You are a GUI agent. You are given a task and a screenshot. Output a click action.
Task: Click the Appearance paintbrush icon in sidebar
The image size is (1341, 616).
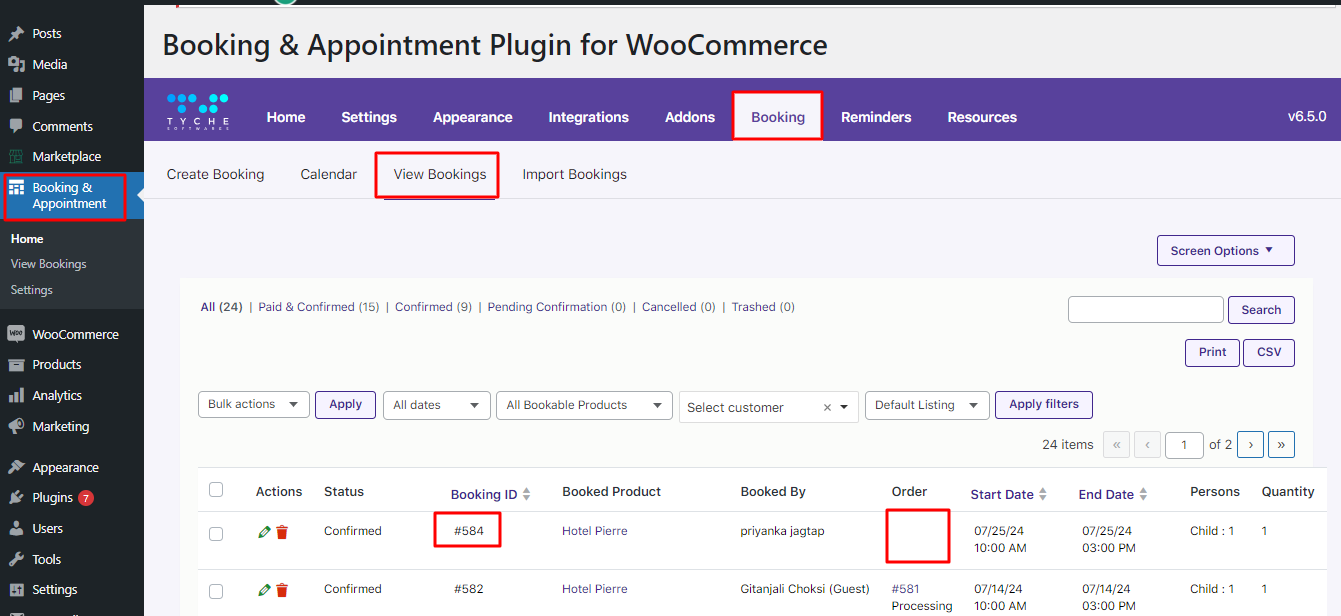tap(16, 467)
